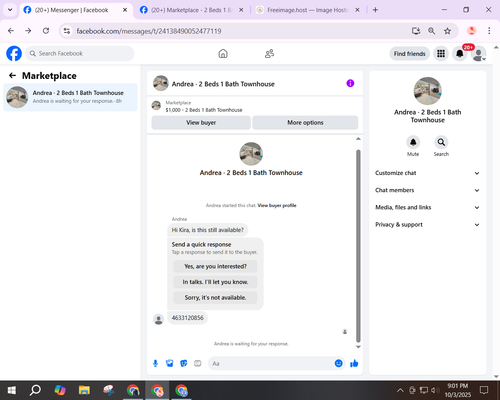Click the install app icon in address bar
This screenshot has width=500, height=400.
tap(416, 31)
